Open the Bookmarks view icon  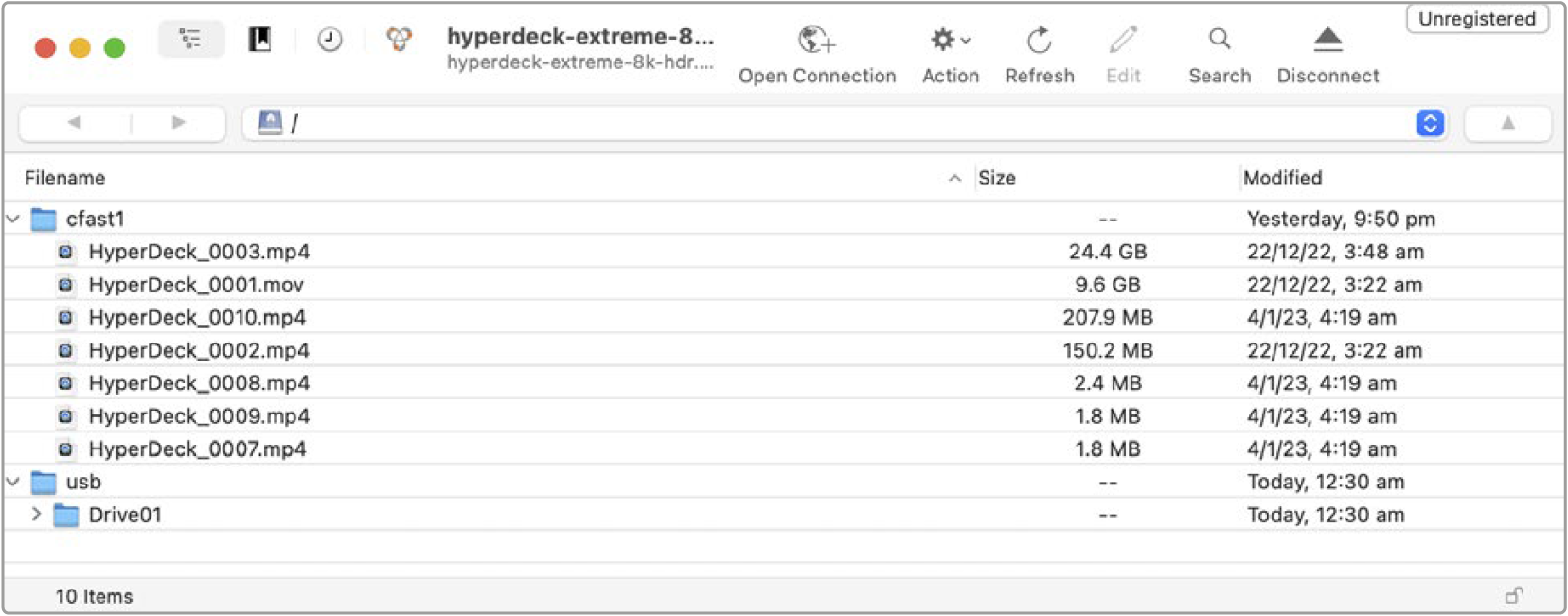259,40
